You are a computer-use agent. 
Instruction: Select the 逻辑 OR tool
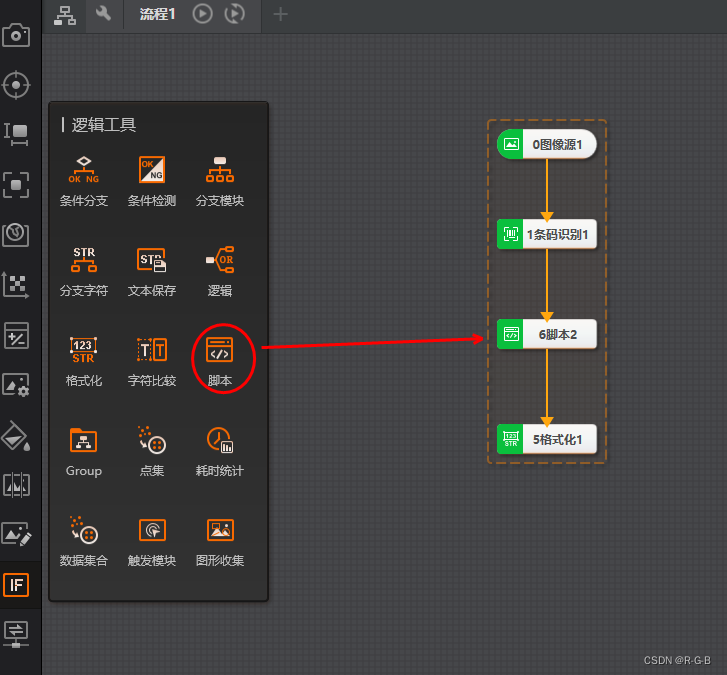point(220,271)
